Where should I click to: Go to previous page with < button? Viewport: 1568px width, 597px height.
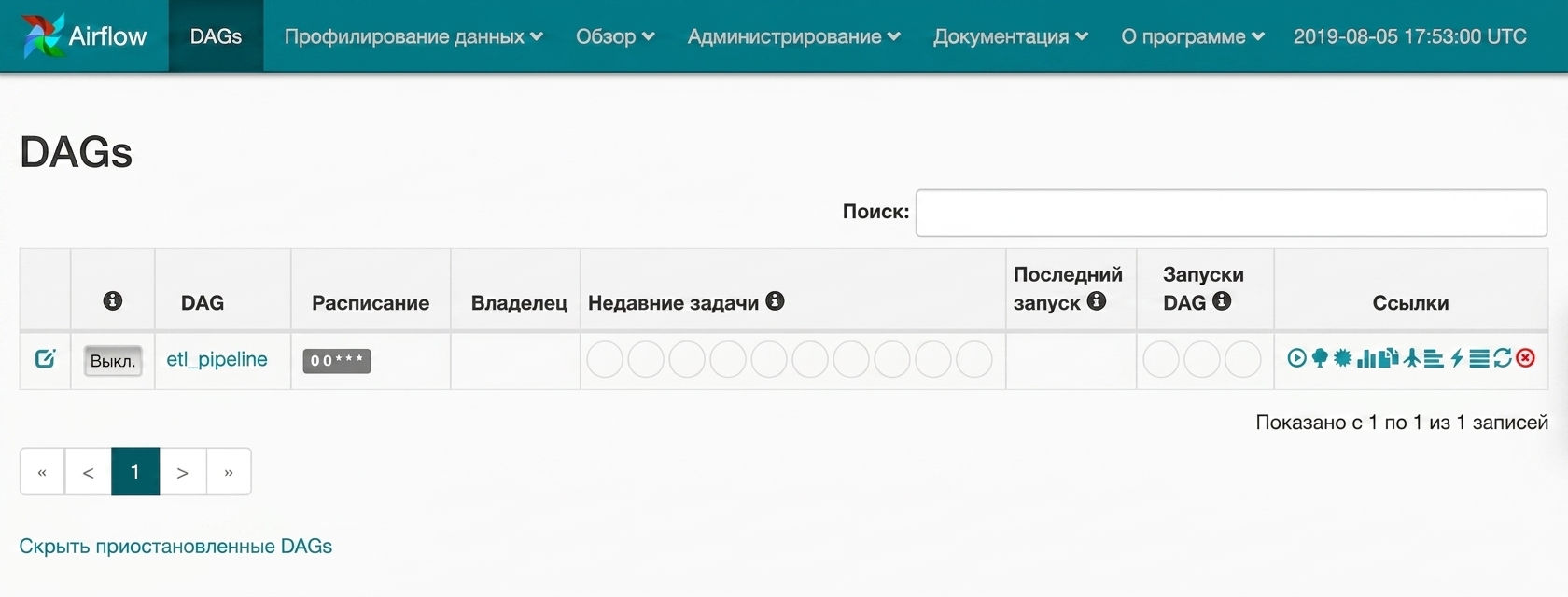88,471
